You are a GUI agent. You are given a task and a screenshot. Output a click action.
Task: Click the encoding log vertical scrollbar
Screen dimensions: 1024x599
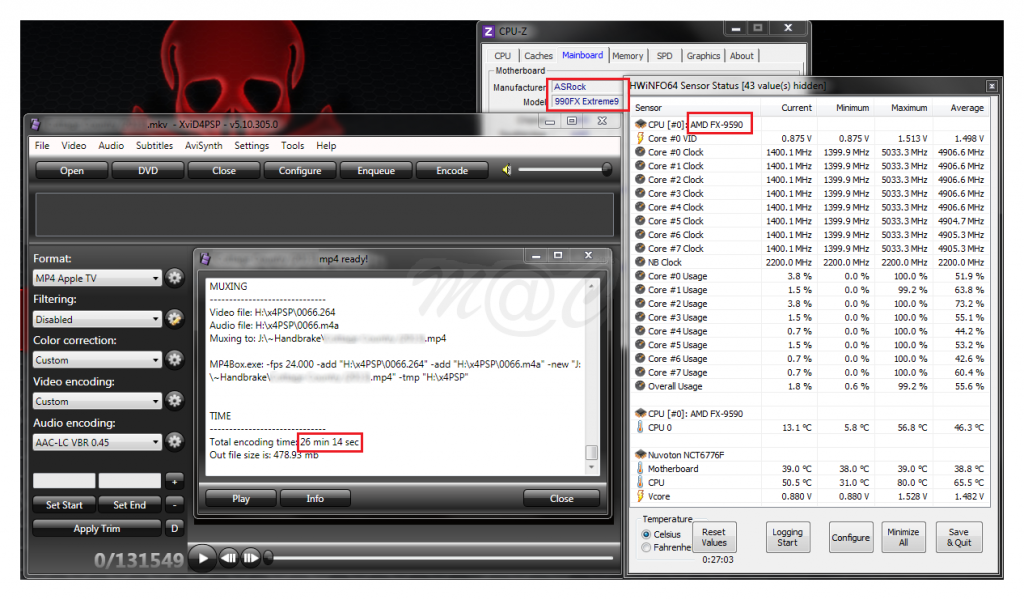tap(591, 377)
